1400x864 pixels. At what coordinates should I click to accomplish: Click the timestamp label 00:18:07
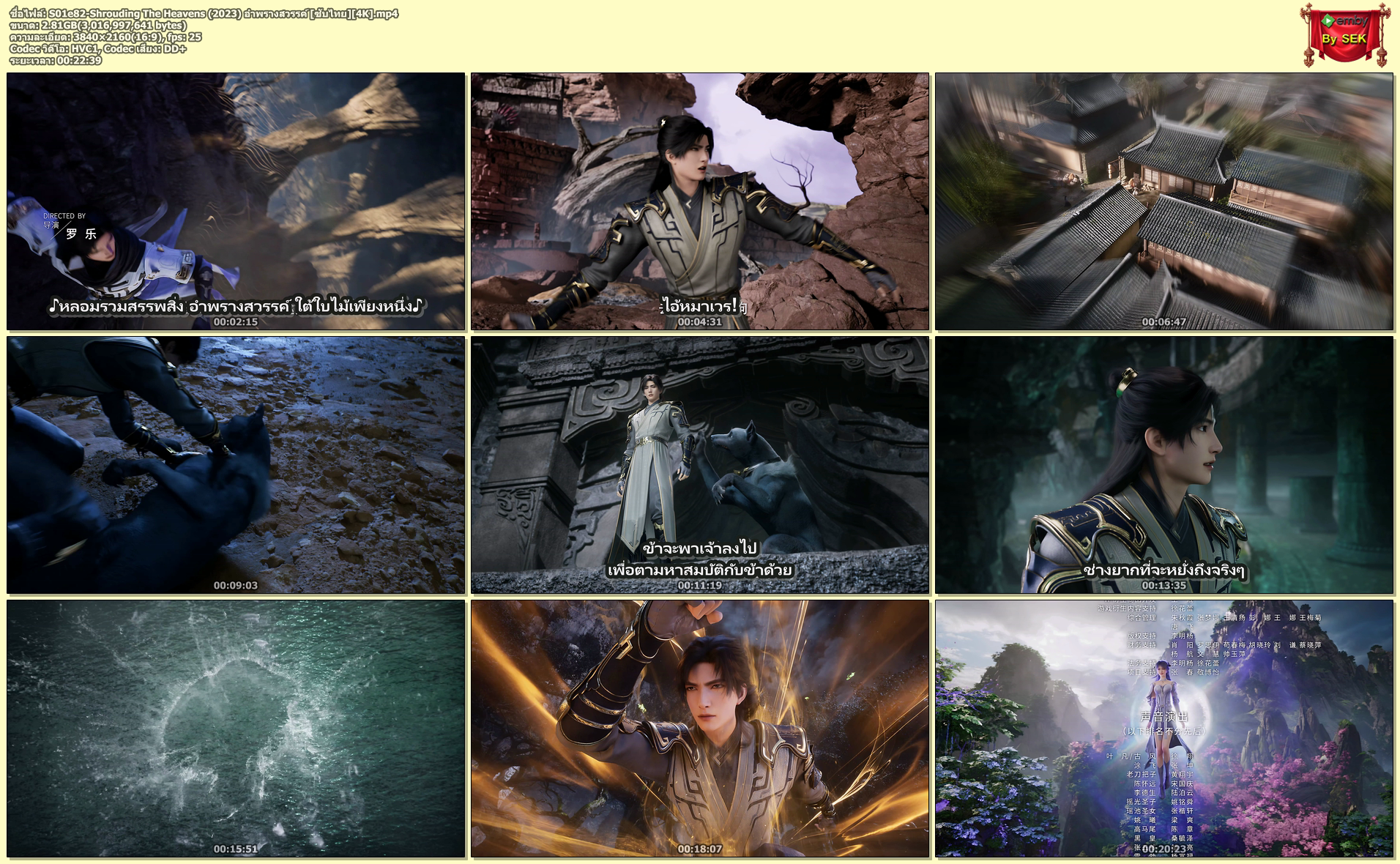(x=700, y=849)
